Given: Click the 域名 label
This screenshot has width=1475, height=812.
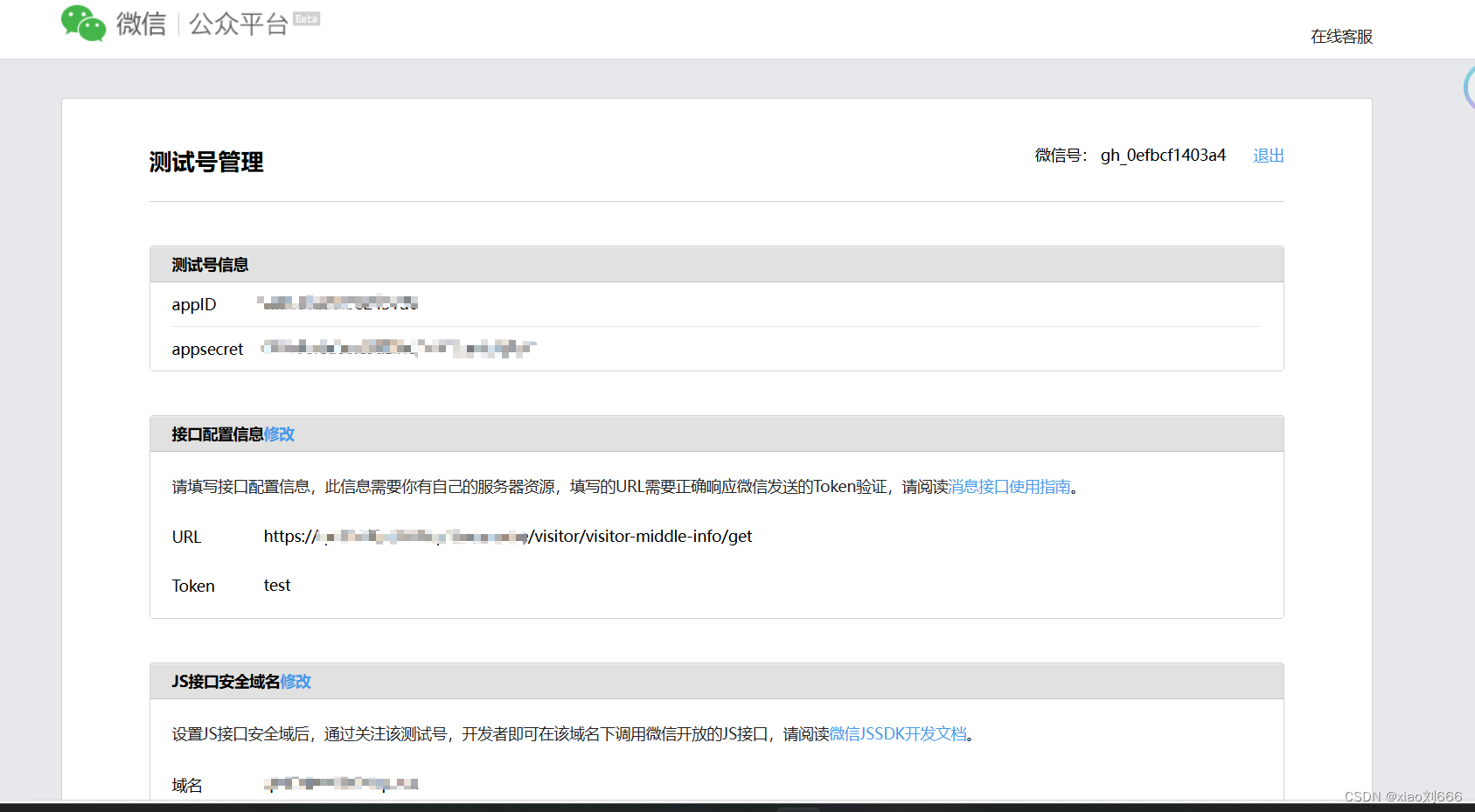Looking at the screenshot, I should click(x=187, y=785).
